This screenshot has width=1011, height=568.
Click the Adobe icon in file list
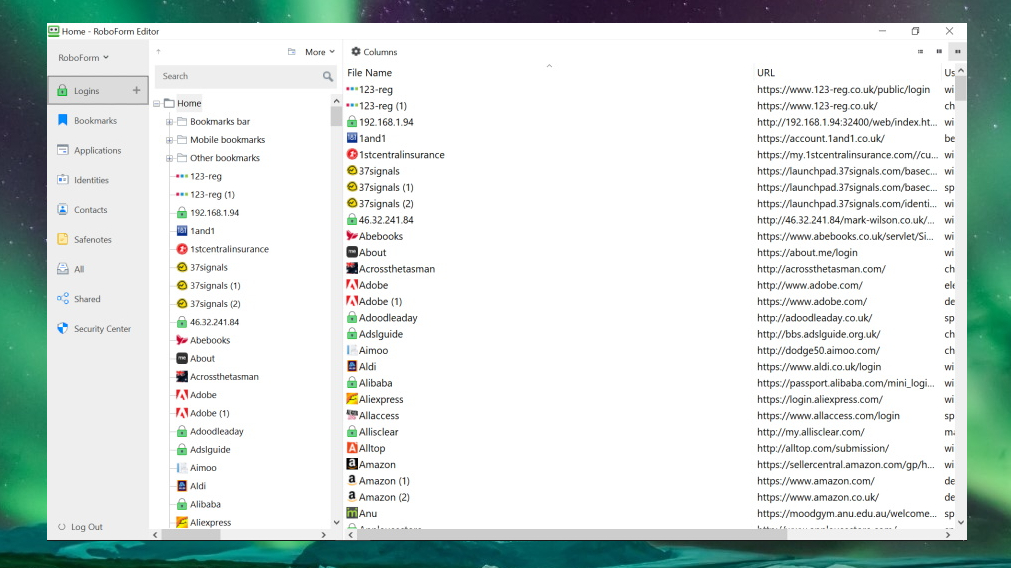click(x=352, y=284)
